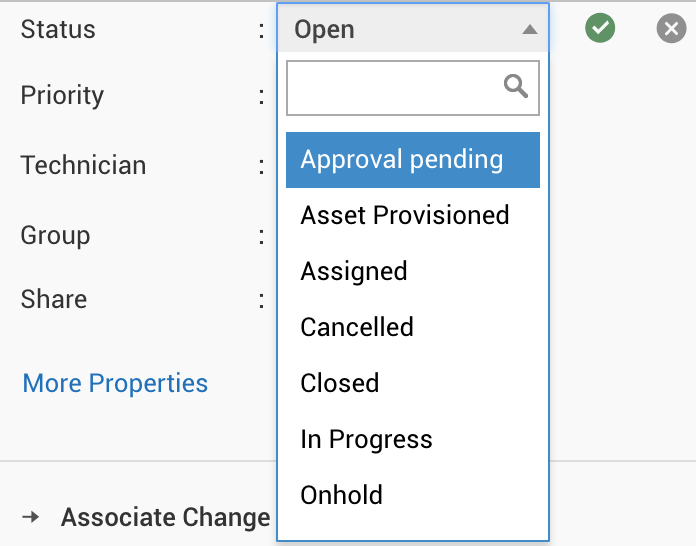The height and width of the screenshot is (546, 696).
Task: Click the Group field label
Action: 55,236
